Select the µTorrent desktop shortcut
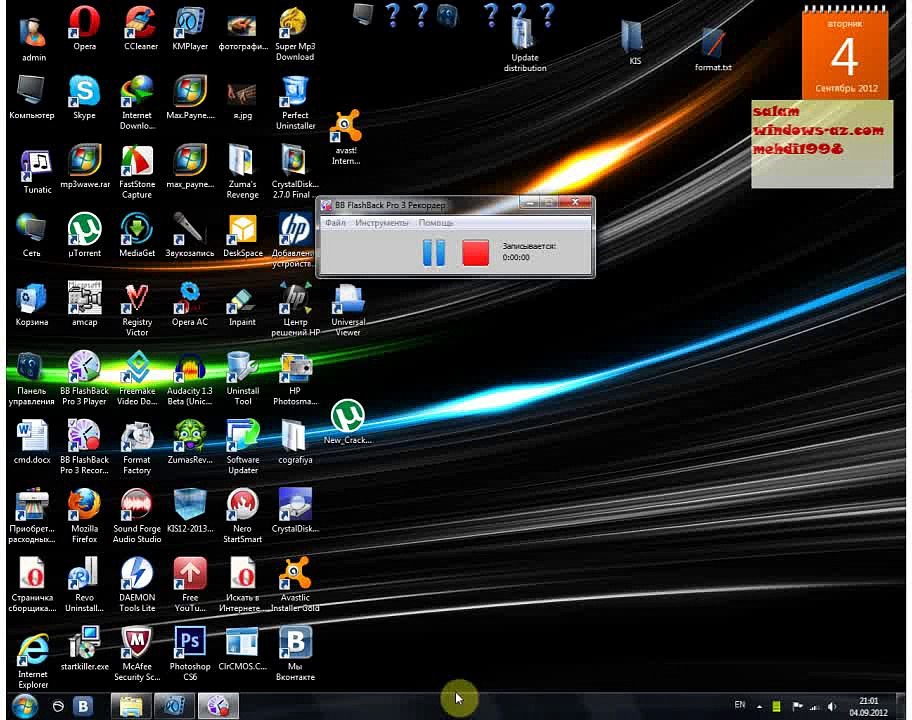The width and height of the screenshot is (912, 720). 84,235
